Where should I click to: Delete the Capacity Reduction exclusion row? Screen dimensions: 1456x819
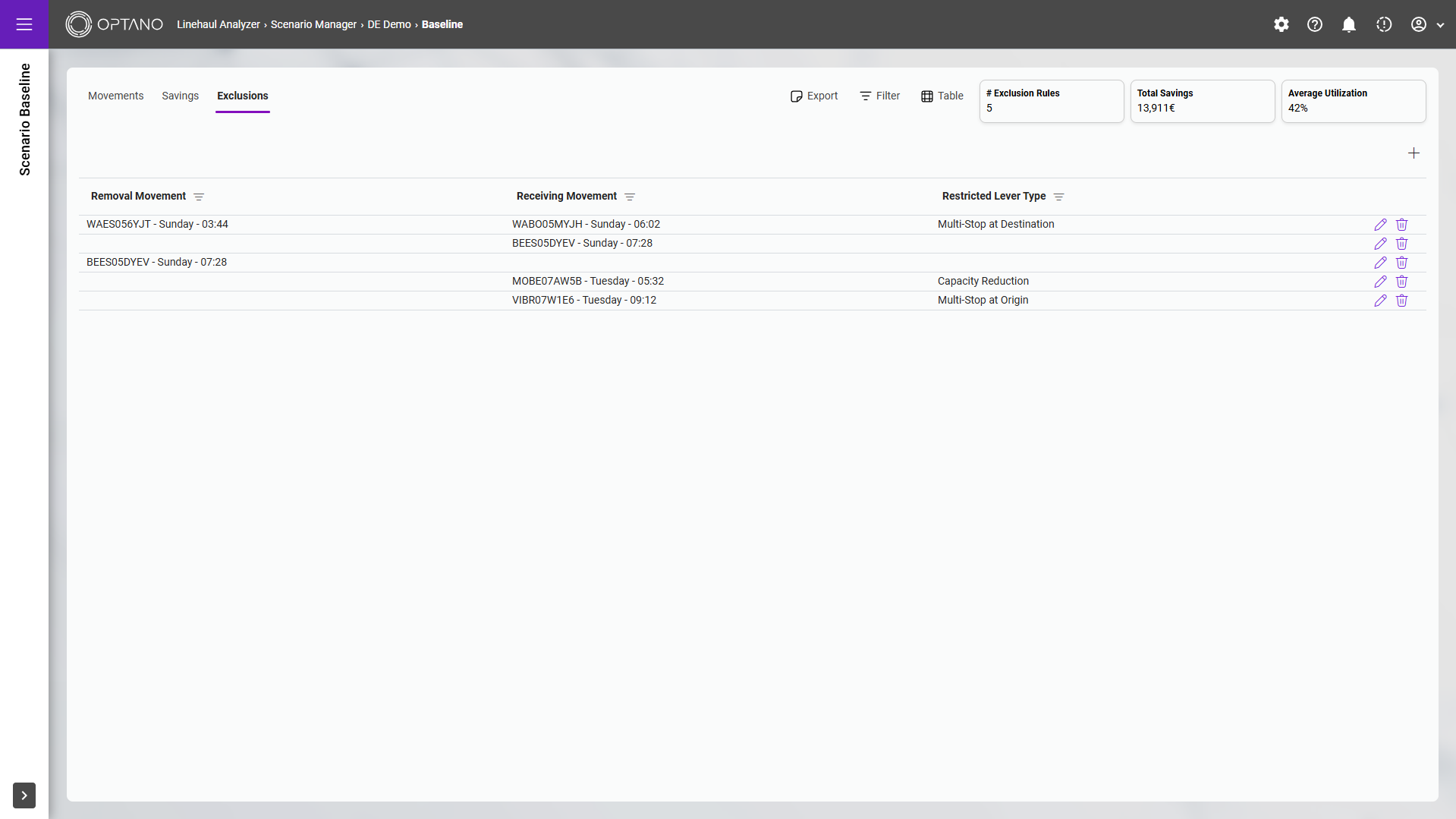pyautogui.click(x=1401, y=282)
